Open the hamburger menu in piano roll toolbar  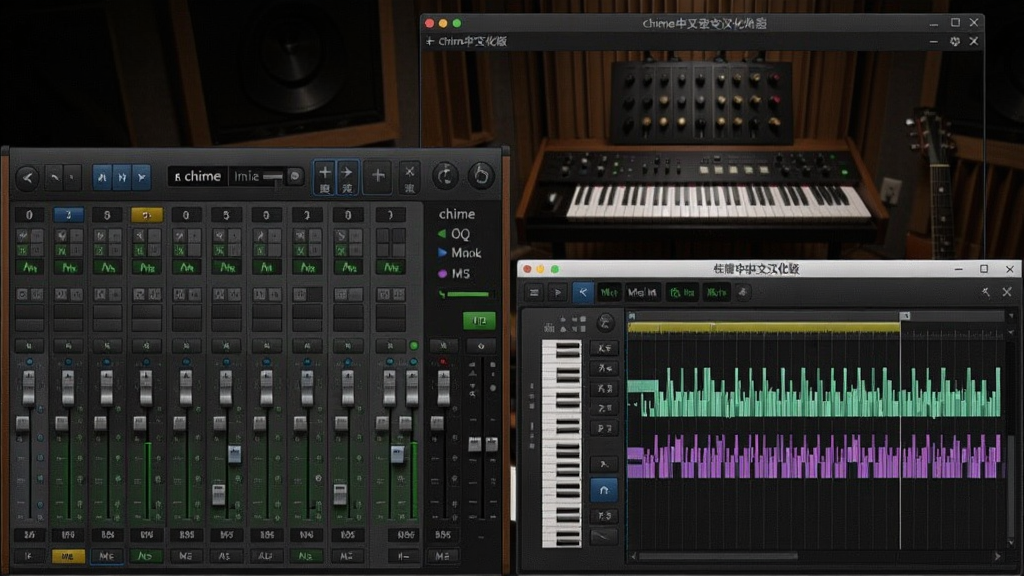click(x=534, y=293)
